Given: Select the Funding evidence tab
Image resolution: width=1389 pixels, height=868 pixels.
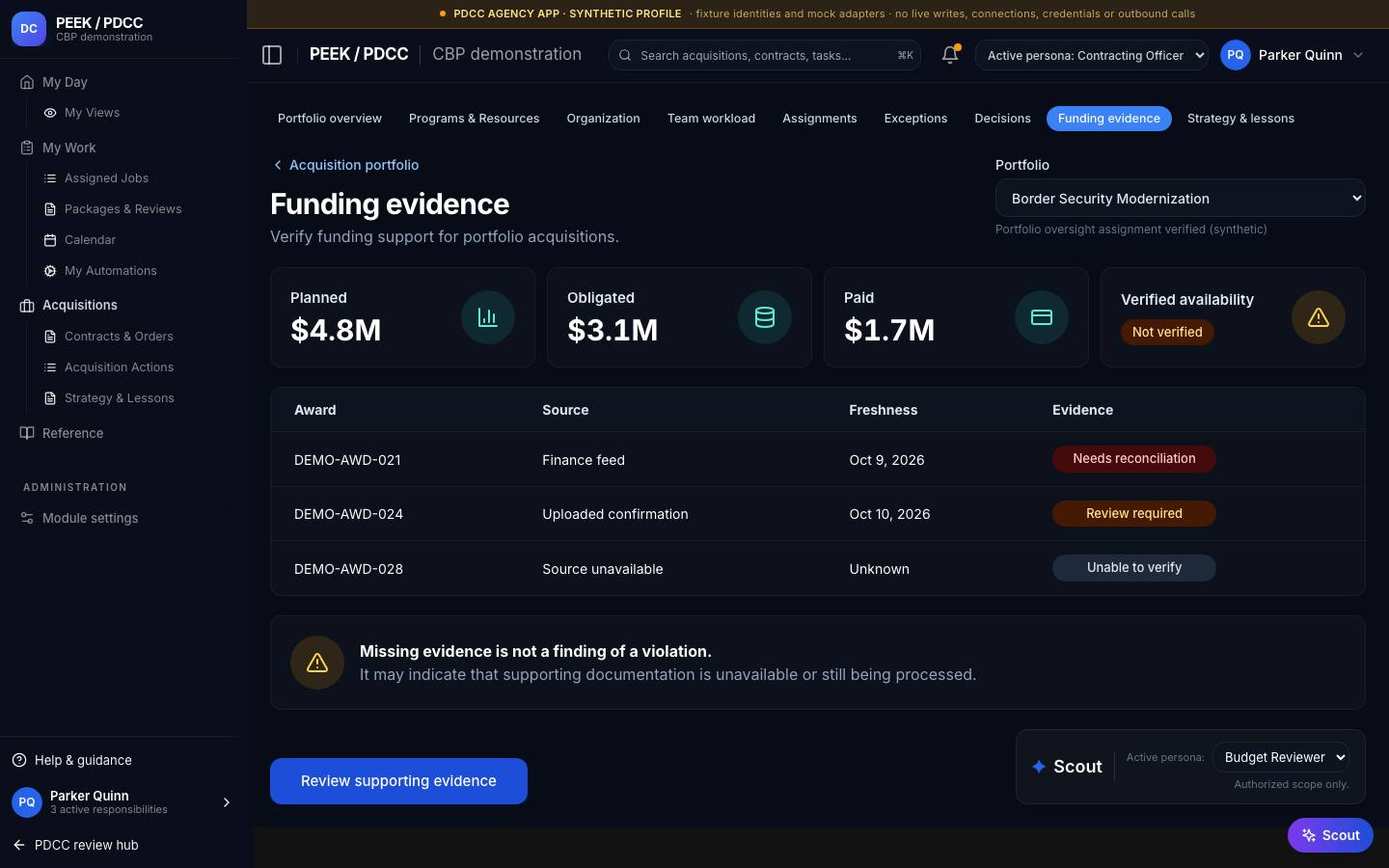Looking at the screenshot, I should (1109, 119).
